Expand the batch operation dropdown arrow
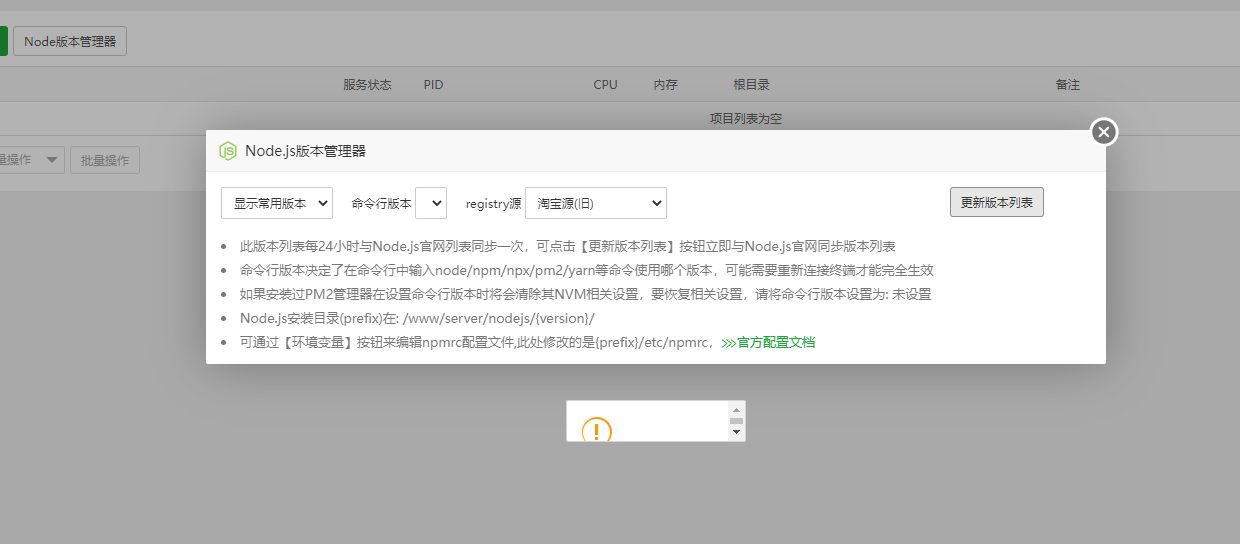 [x=52, y=160]
